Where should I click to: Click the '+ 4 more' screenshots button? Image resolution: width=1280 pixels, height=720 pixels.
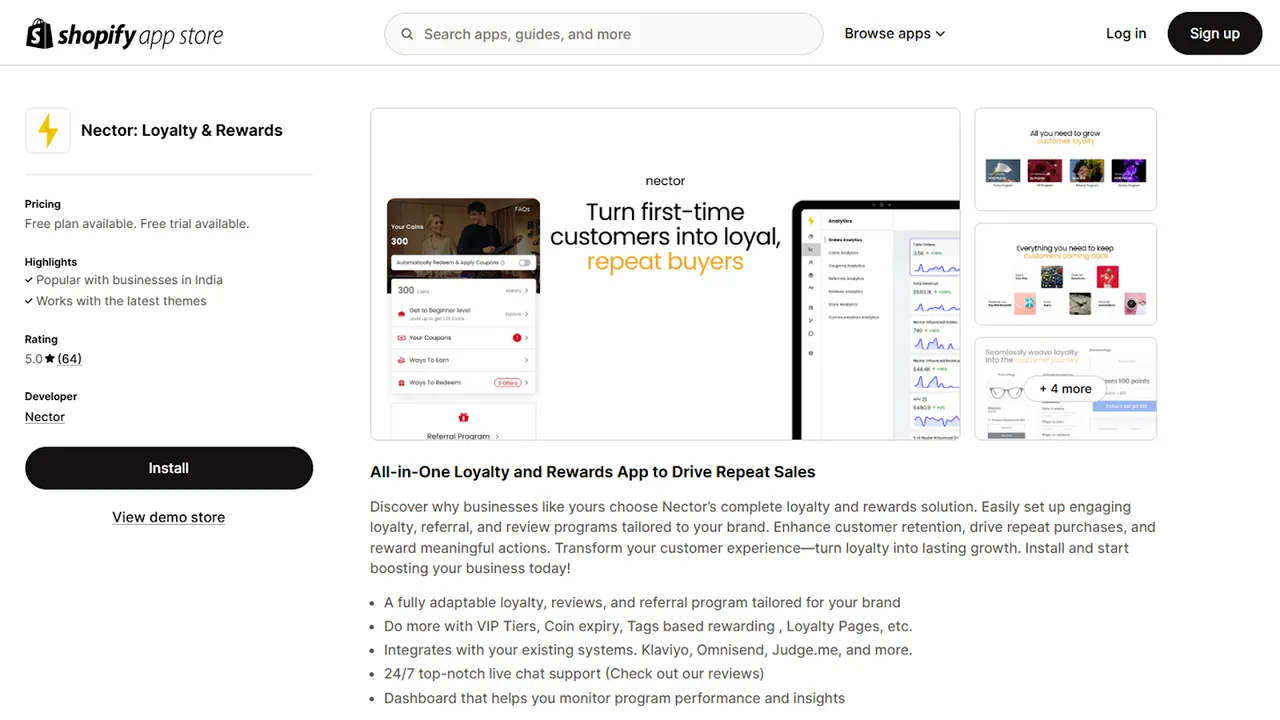(x=1066, y=389)
